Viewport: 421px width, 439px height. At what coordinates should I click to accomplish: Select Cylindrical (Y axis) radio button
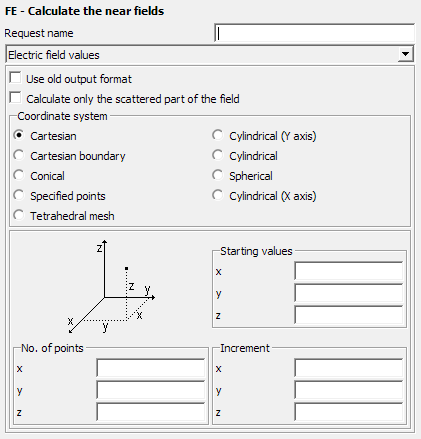pyautogui.click(x=218, y=135)
